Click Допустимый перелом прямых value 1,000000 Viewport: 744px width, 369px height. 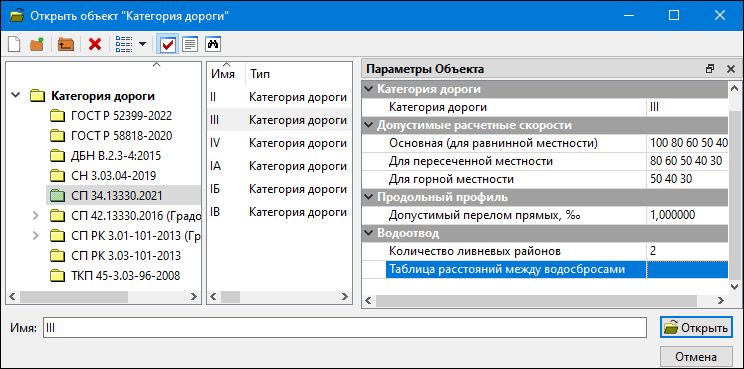[687, 215]
